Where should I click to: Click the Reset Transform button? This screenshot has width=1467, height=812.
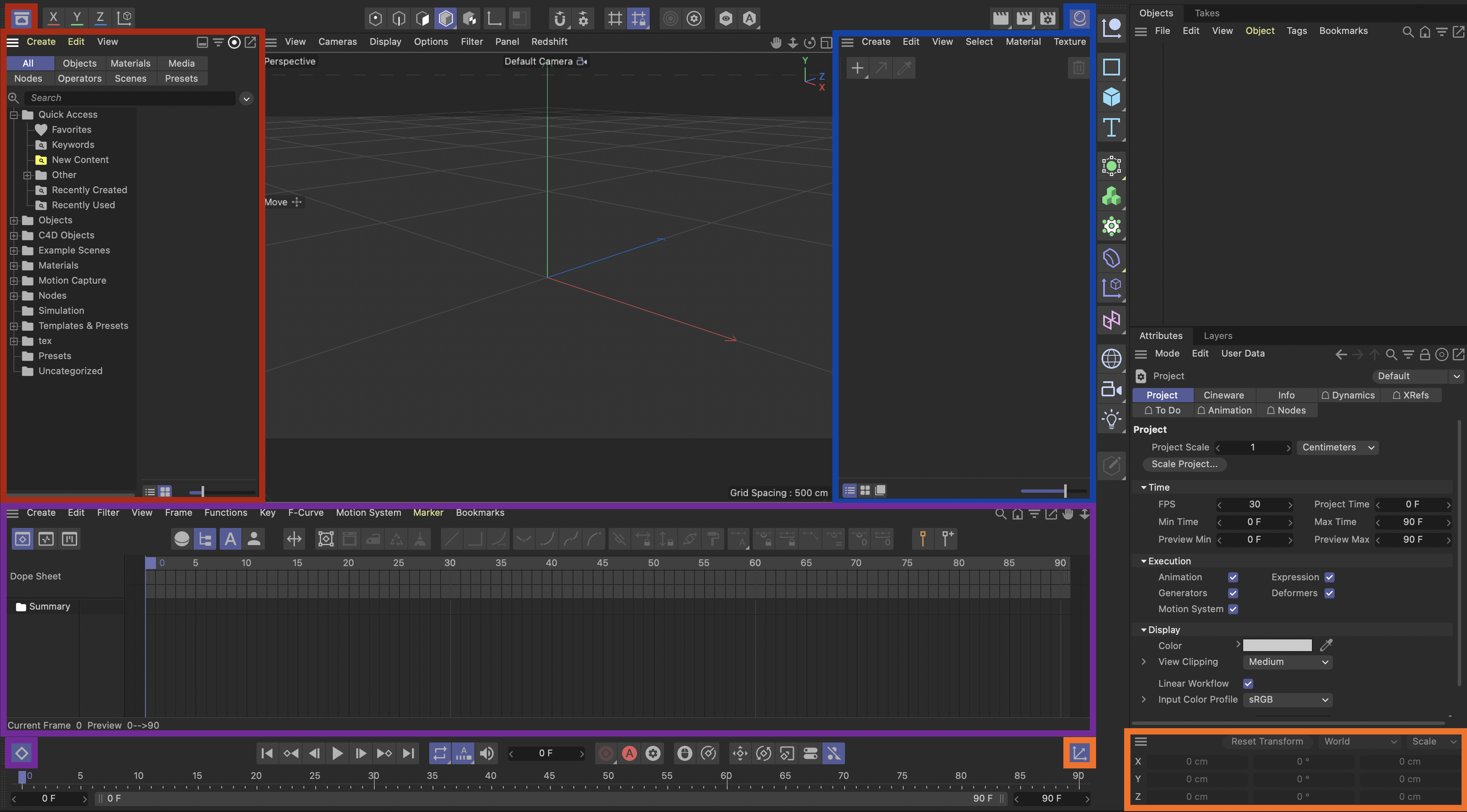(1265, 742)
